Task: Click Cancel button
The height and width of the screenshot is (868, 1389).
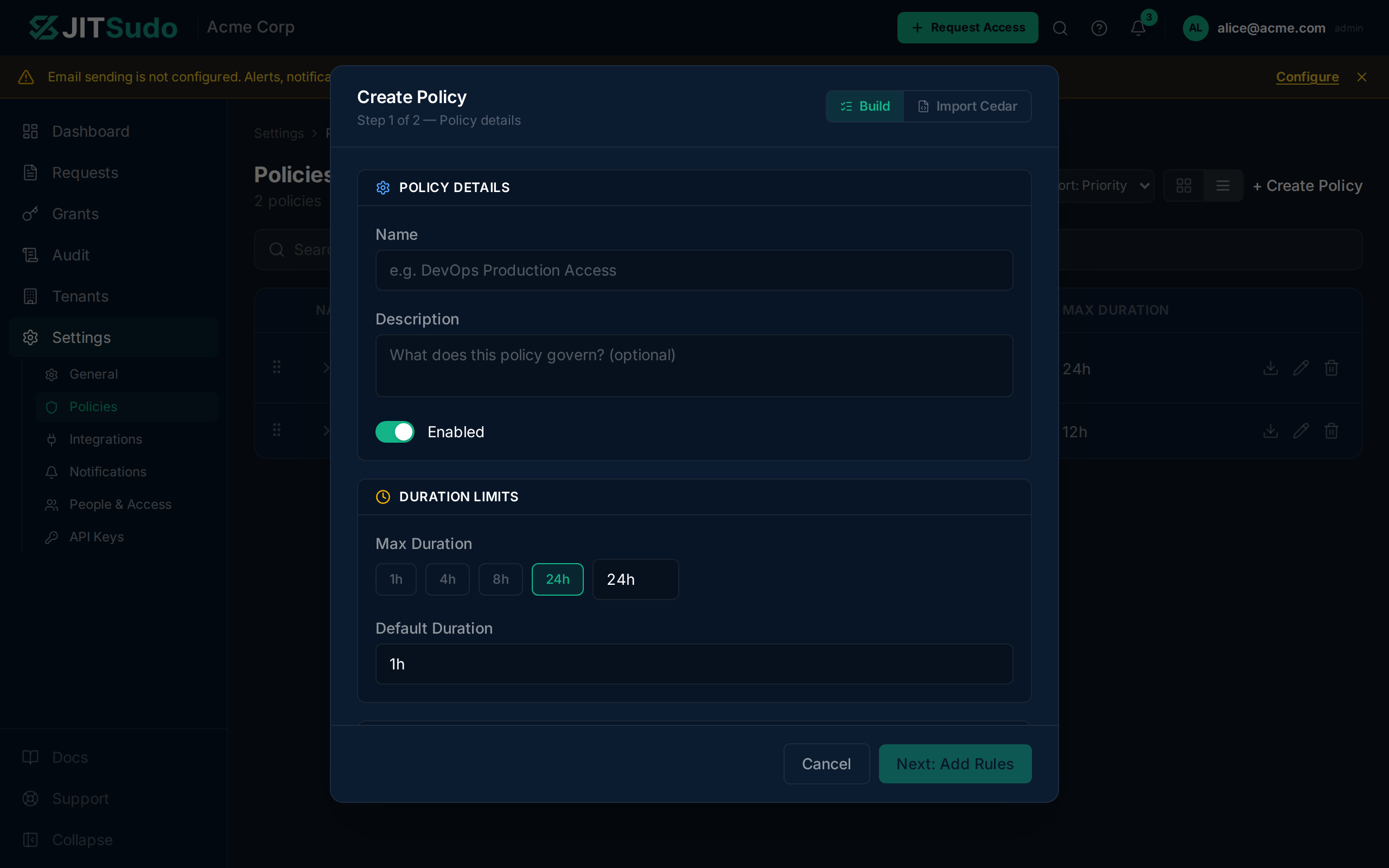Action: [826, 764]
